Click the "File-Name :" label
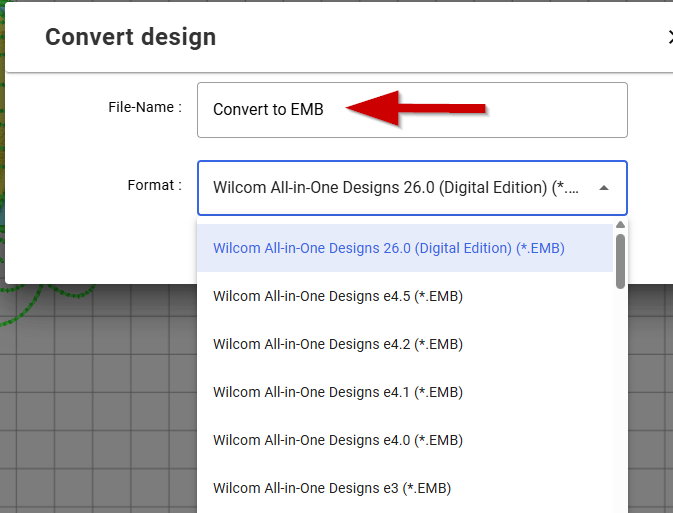673x513 pixels. [x=145, y=107]
